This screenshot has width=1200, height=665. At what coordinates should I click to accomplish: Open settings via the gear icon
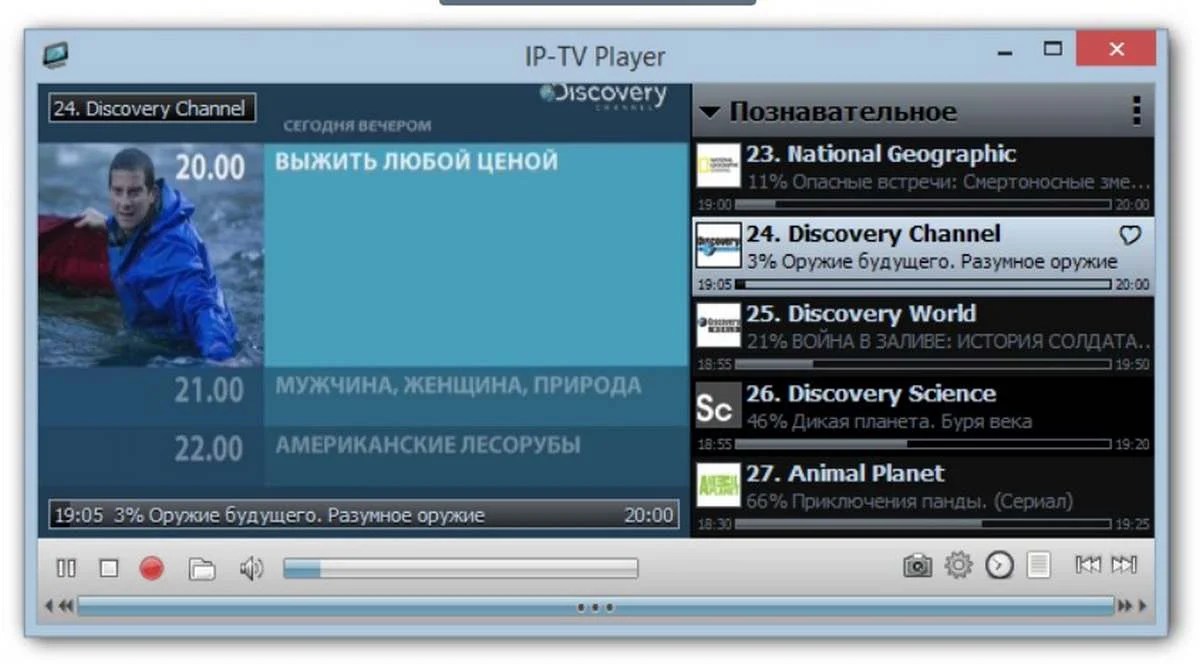tap(958, 566)
